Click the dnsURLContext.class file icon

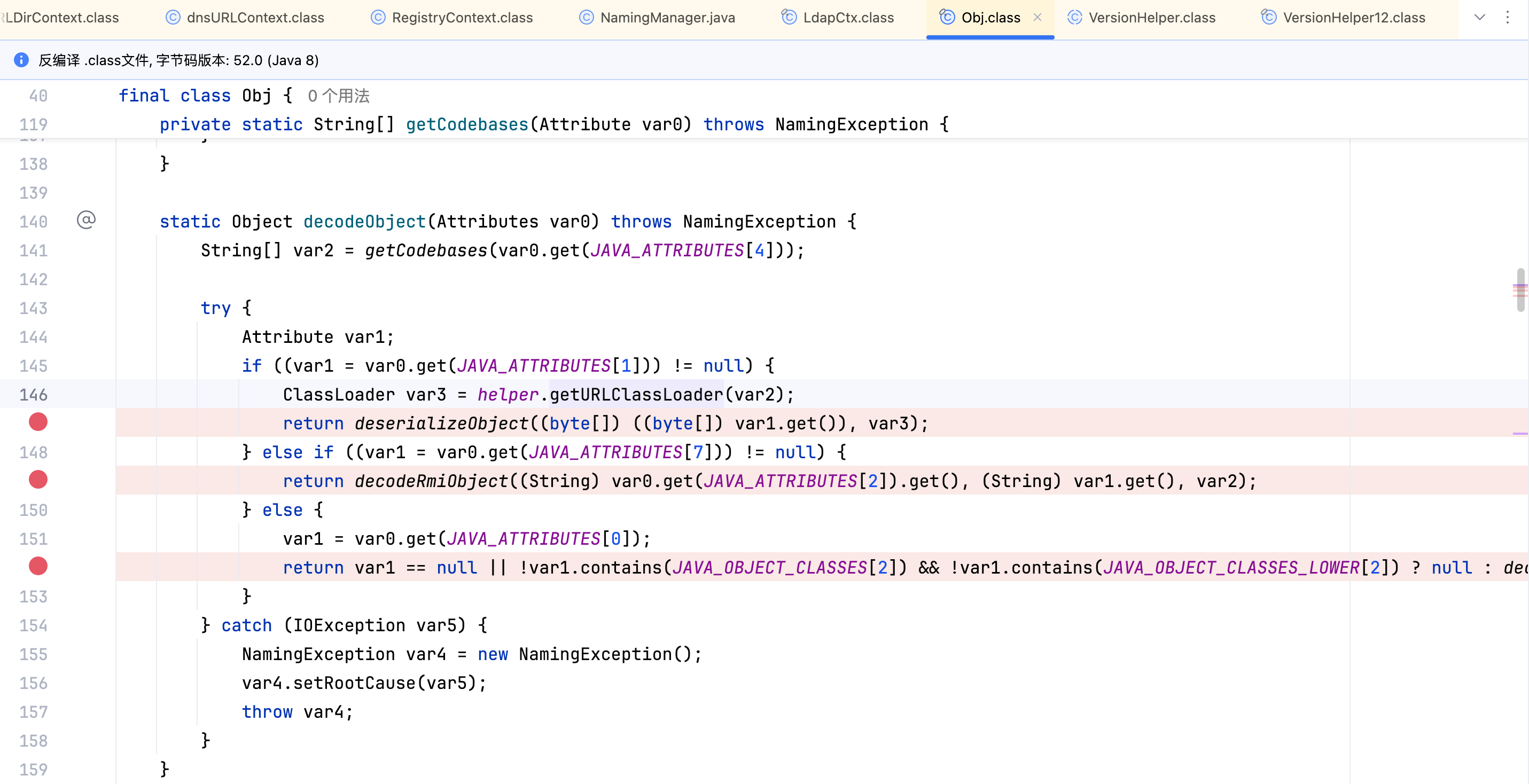pos(173,17)
